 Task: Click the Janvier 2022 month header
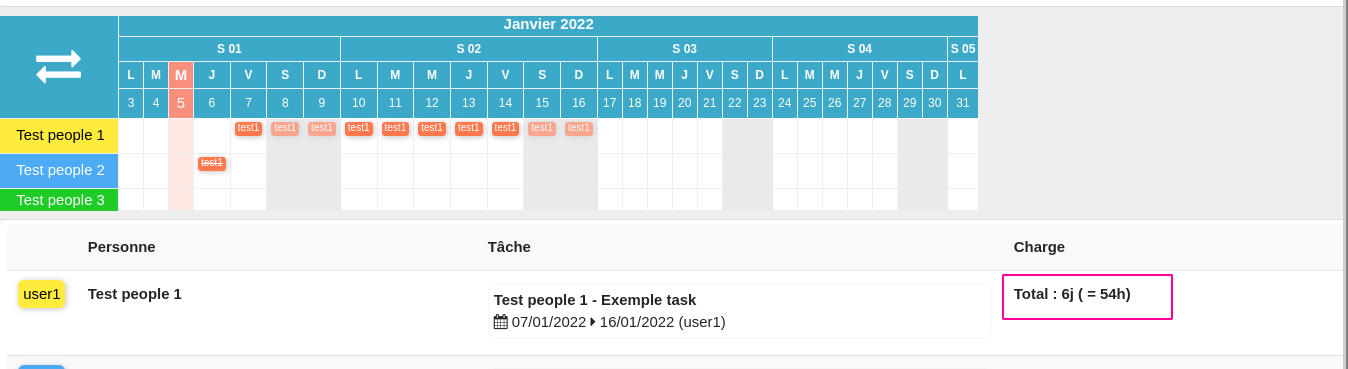tap(548, 24)
